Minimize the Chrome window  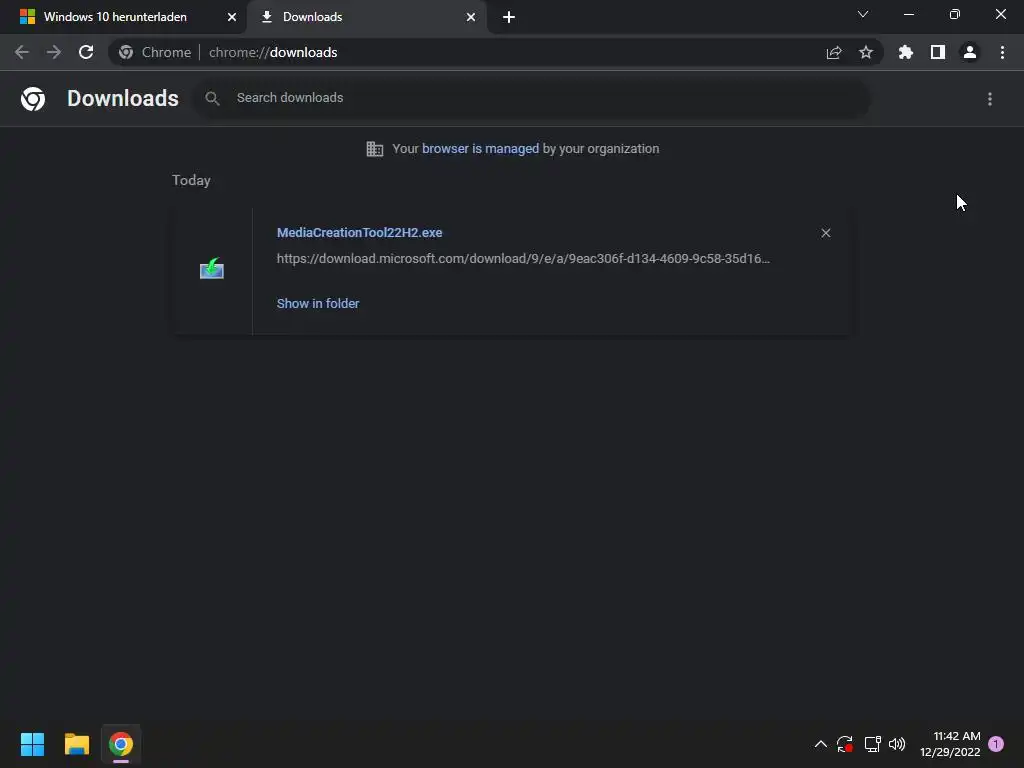(x=908, y=14)
